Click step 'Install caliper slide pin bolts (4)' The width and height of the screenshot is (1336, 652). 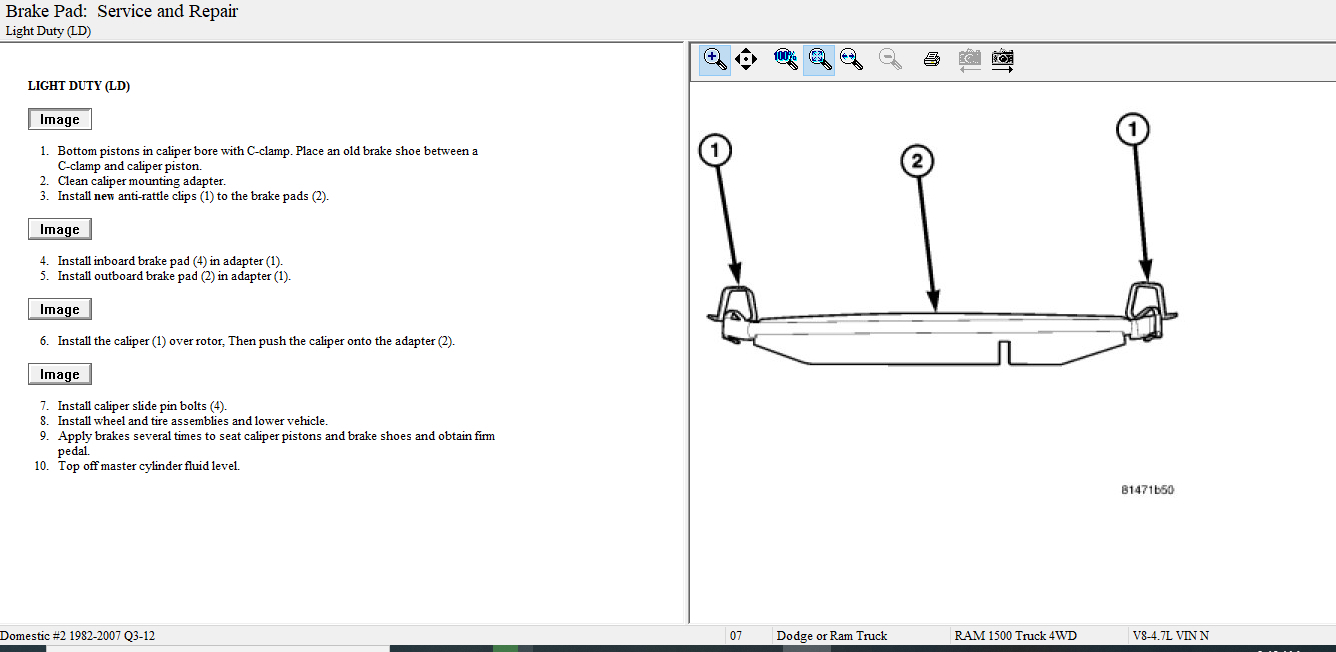pos(142,406)
